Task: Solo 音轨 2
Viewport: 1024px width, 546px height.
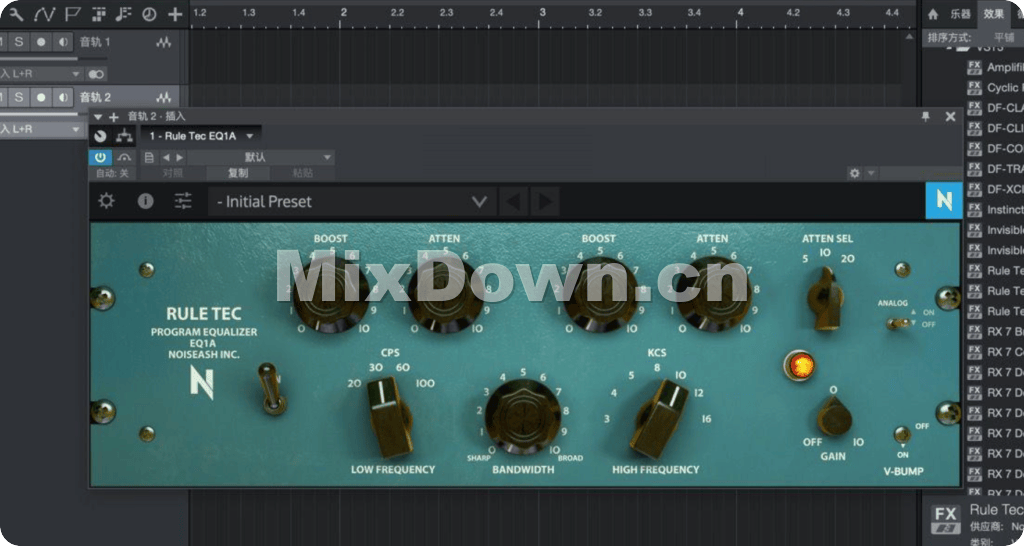Action: point(19,97)
